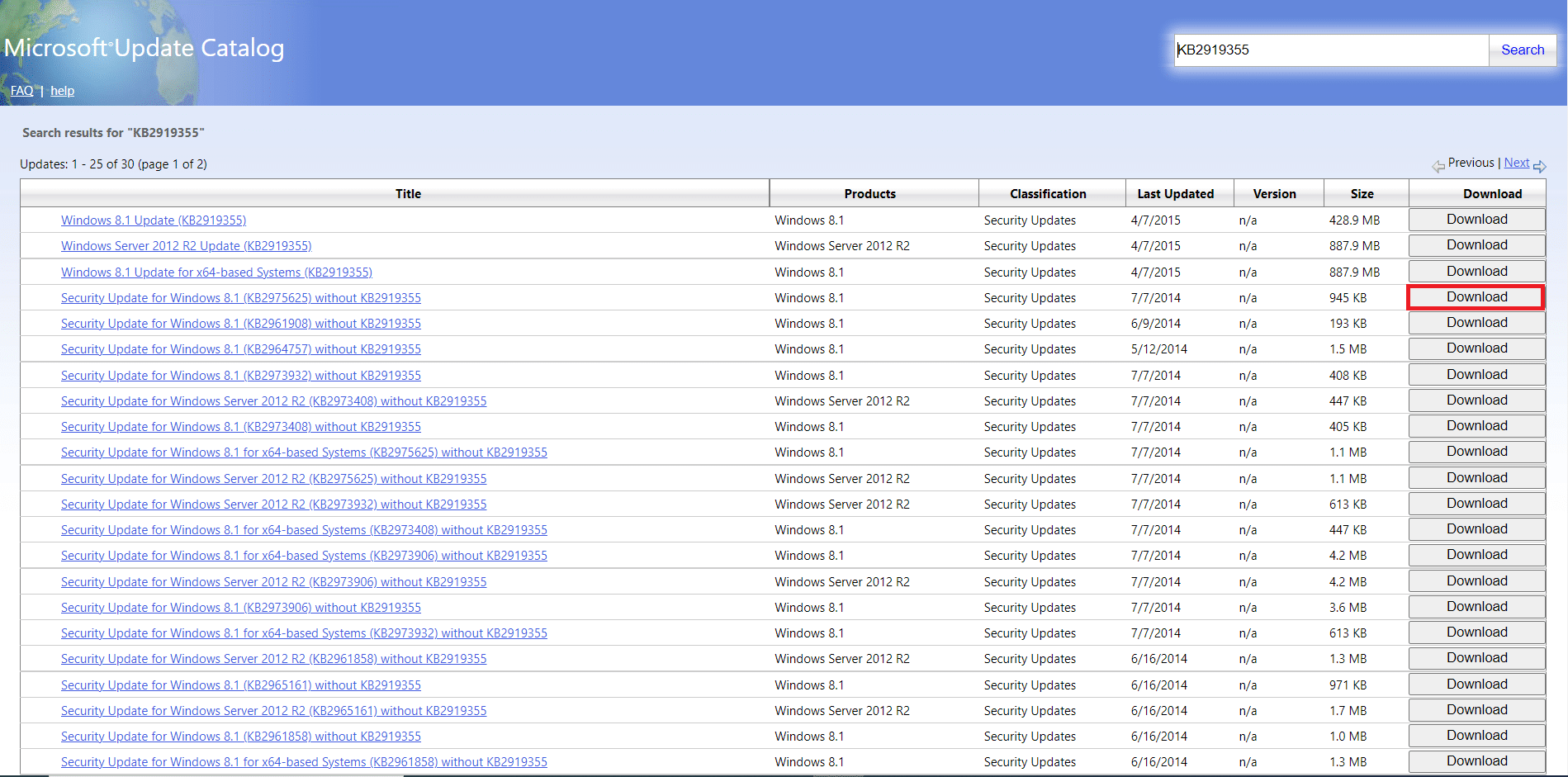Open Server 2012 R2 (KB2961858) update link
The height and width of the screenshot is (777, 1568).
[273, 659]
